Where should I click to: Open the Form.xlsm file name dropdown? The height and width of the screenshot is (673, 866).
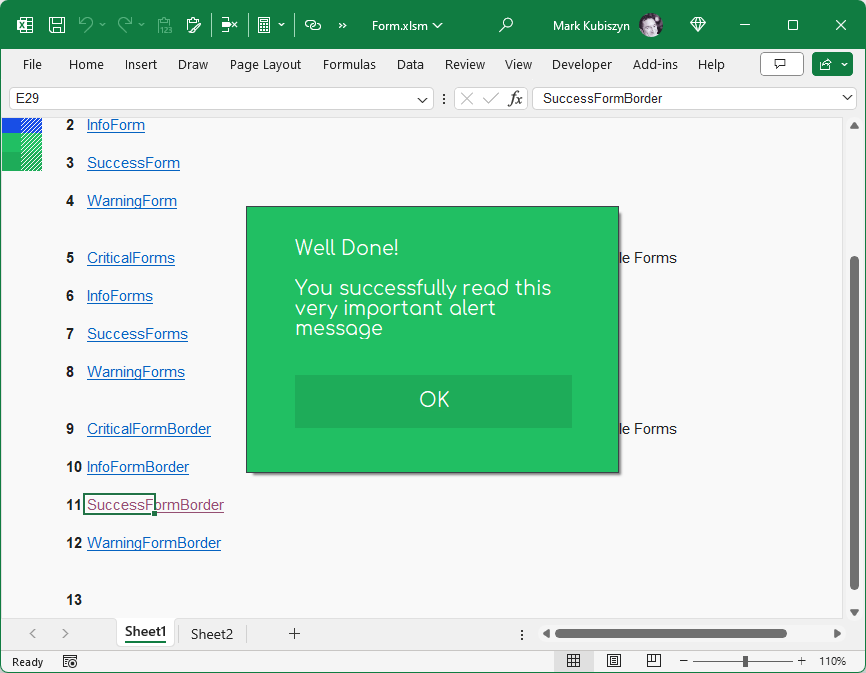point(407,25)
